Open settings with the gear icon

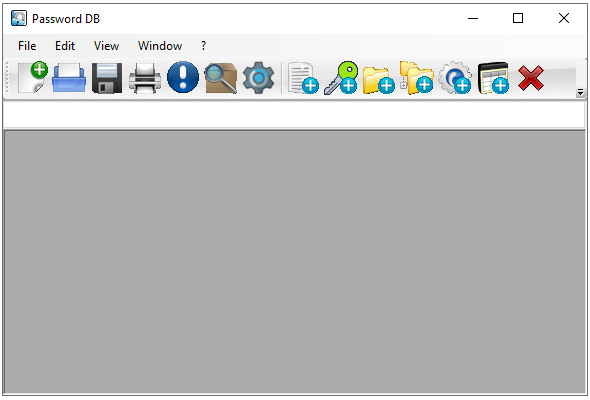click(259, 78)
